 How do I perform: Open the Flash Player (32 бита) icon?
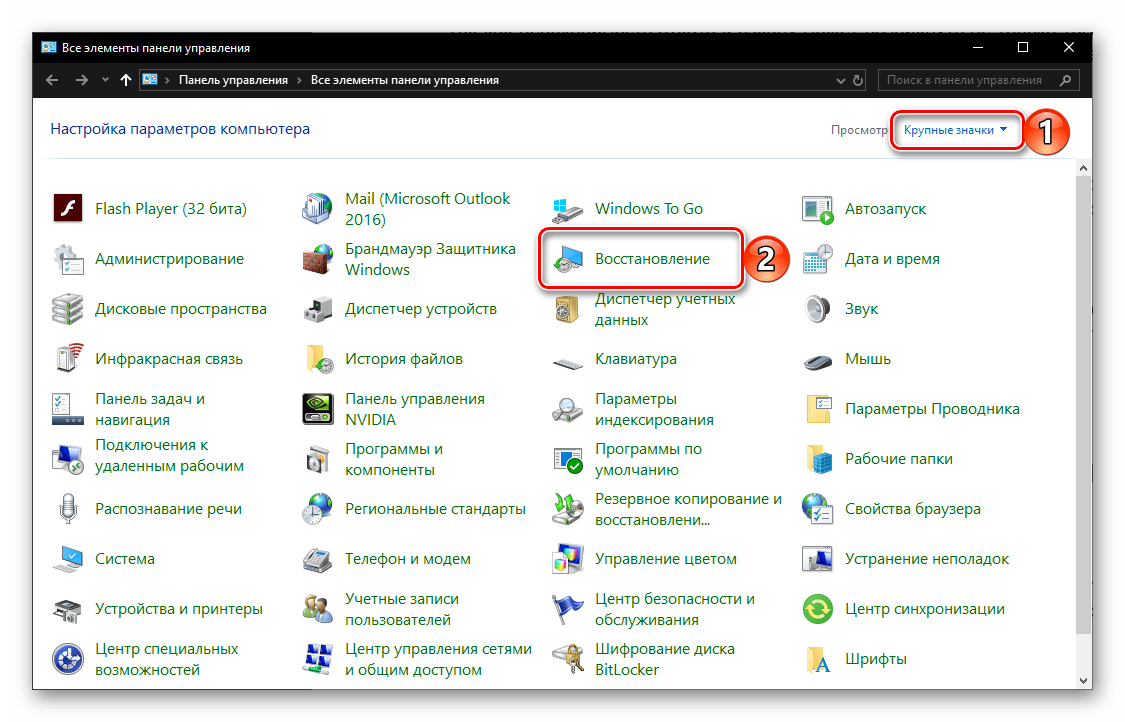click(x=68, y=209)
